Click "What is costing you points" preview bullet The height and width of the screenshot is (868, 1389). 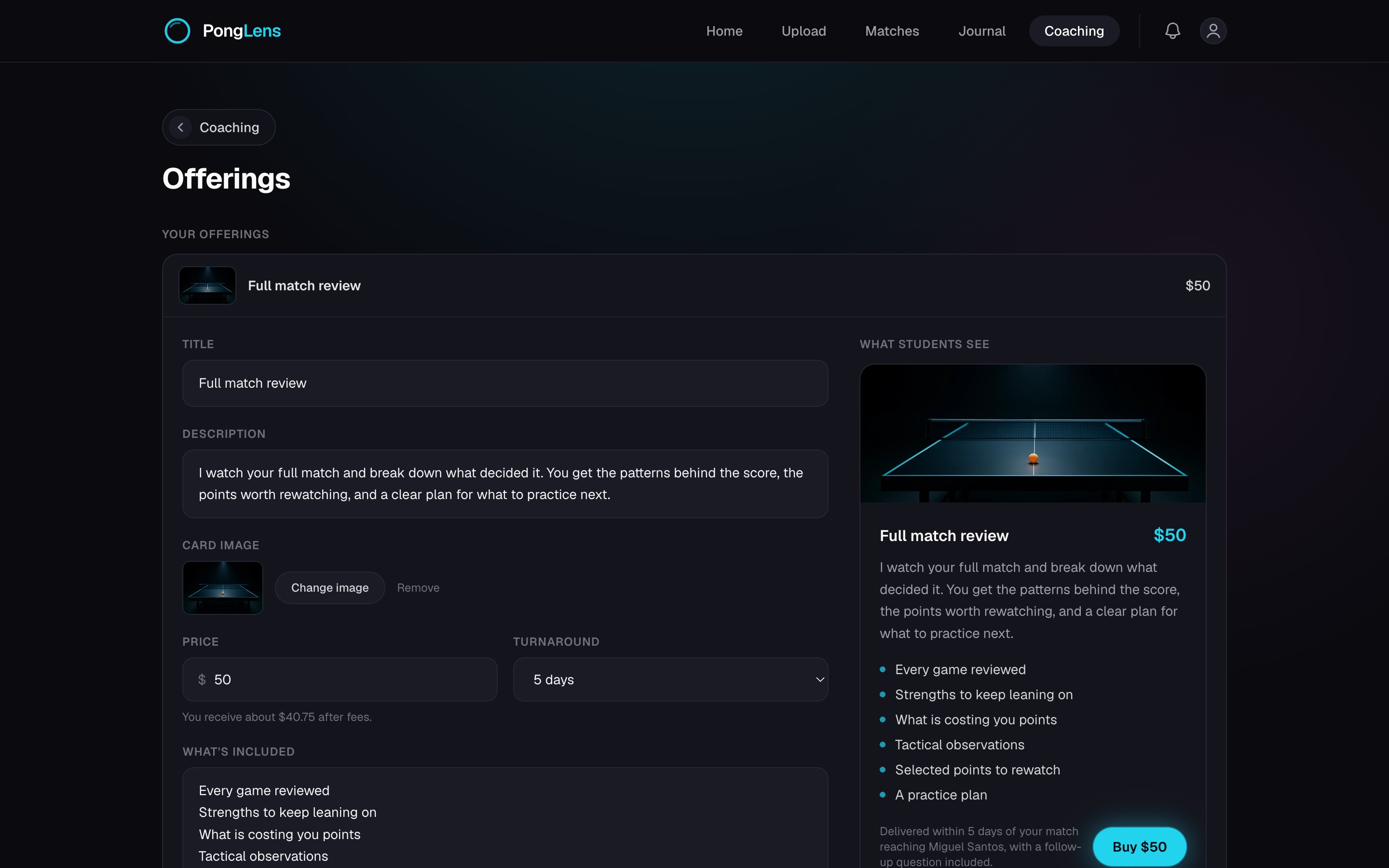(x=975, y=720)
